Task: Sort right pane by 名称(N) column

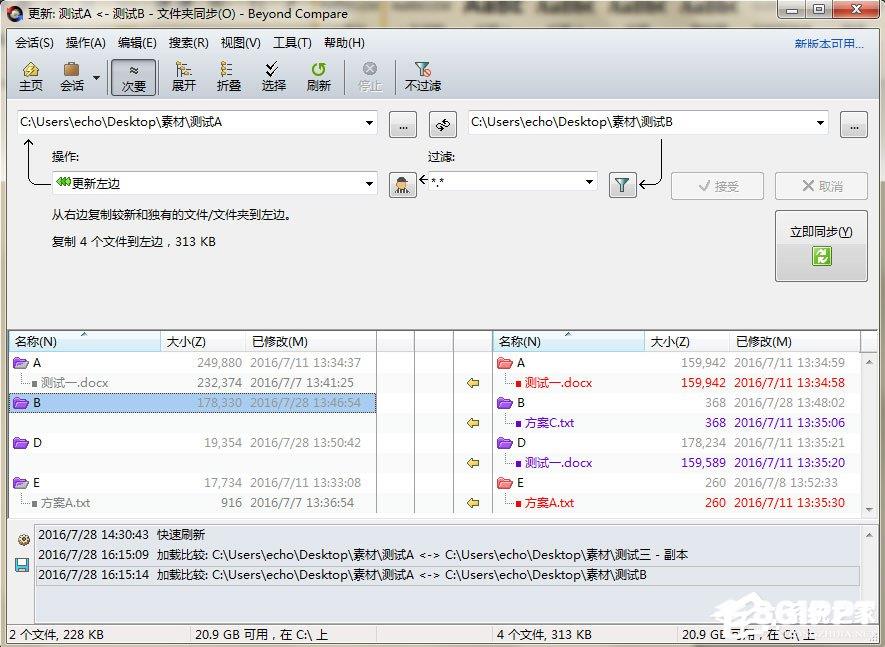Action: point(569,342)
